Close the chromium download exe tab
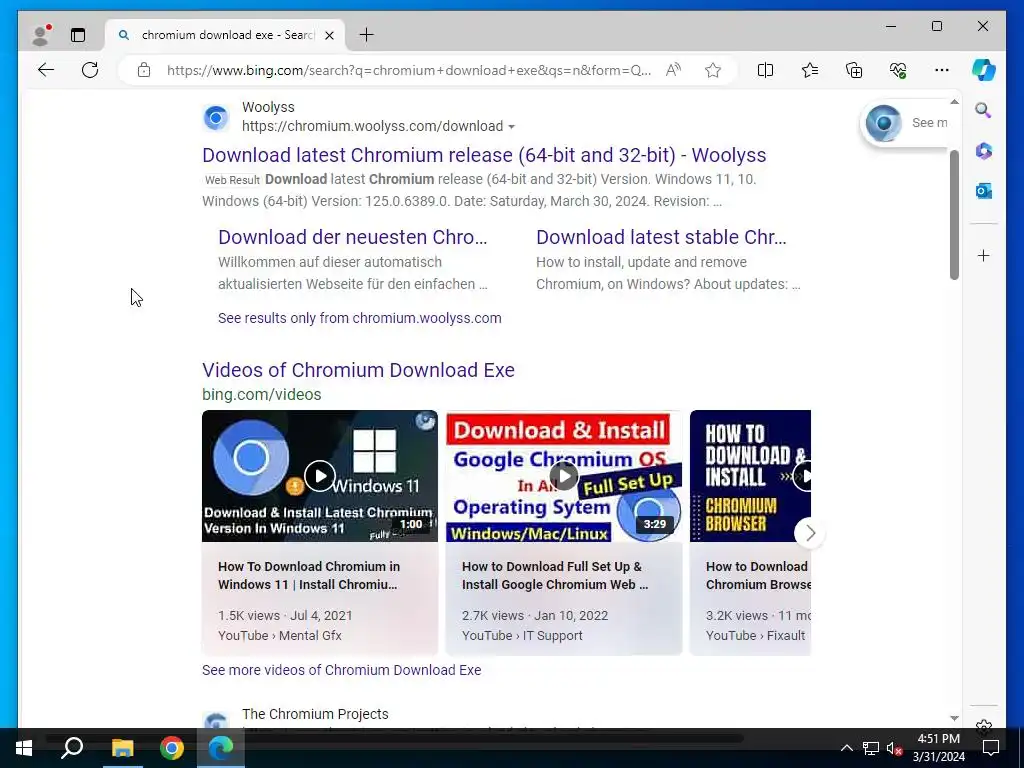Viewport: 1024px width, 768px height. 330,35
